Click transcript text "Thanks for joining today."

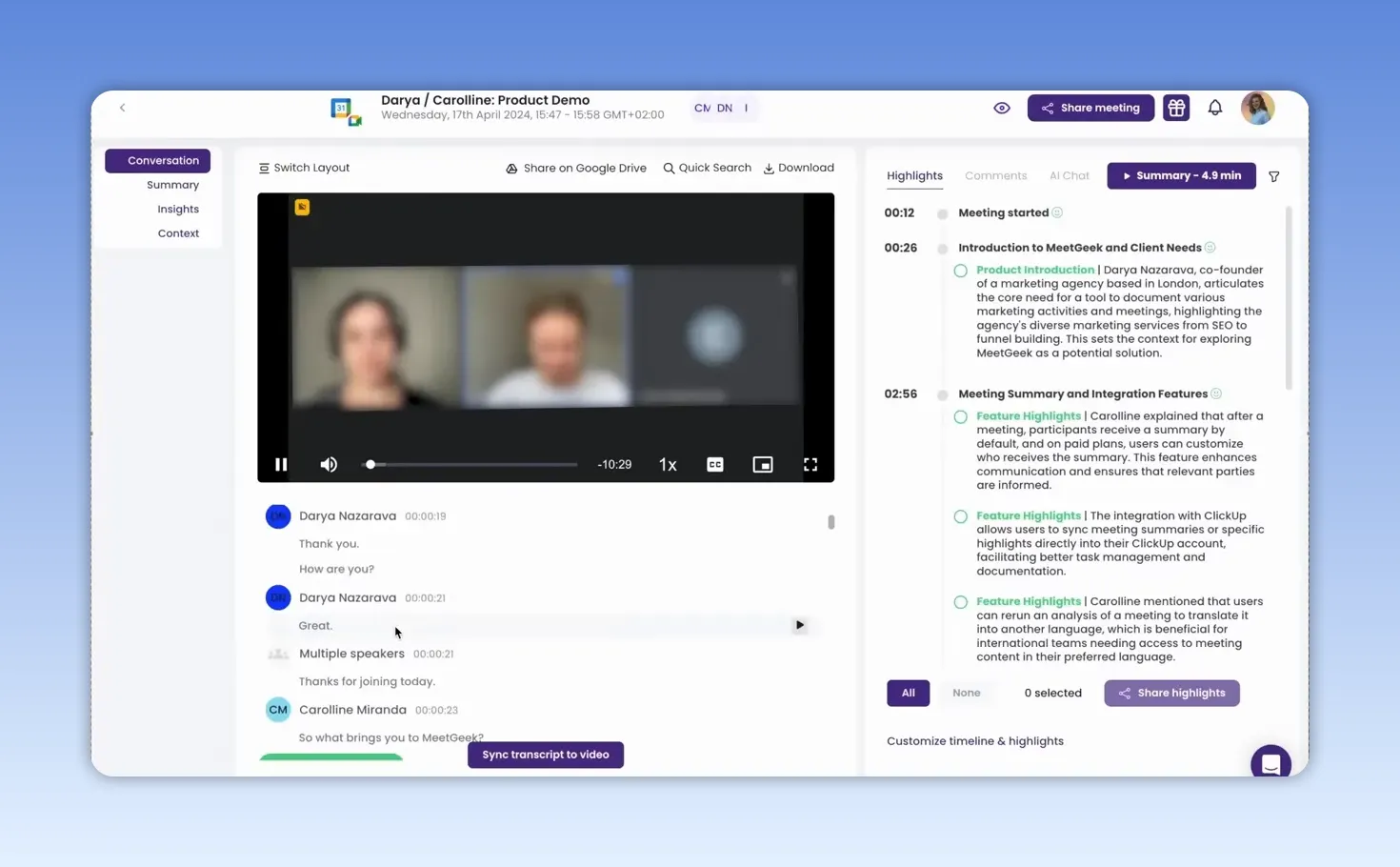pyautogui.click(x=367, y=681)
